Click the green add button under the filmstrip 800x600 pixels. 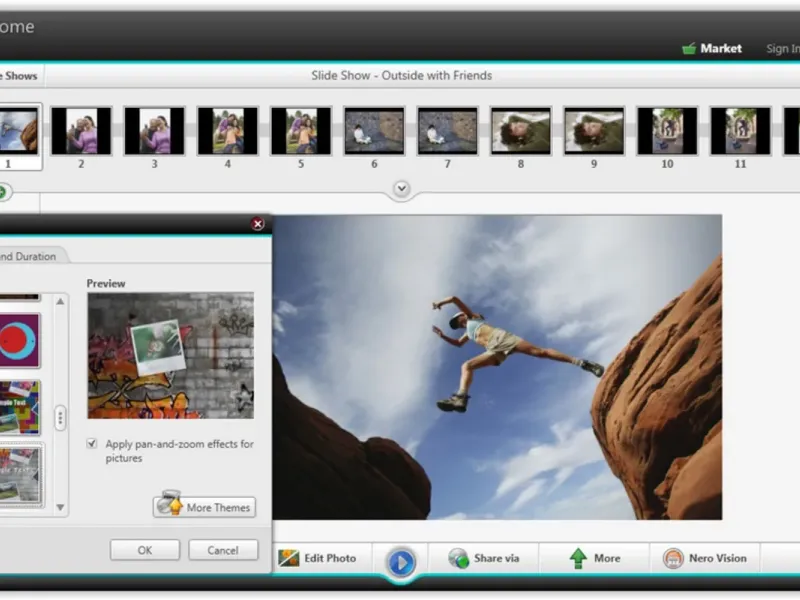coord(3,192)
